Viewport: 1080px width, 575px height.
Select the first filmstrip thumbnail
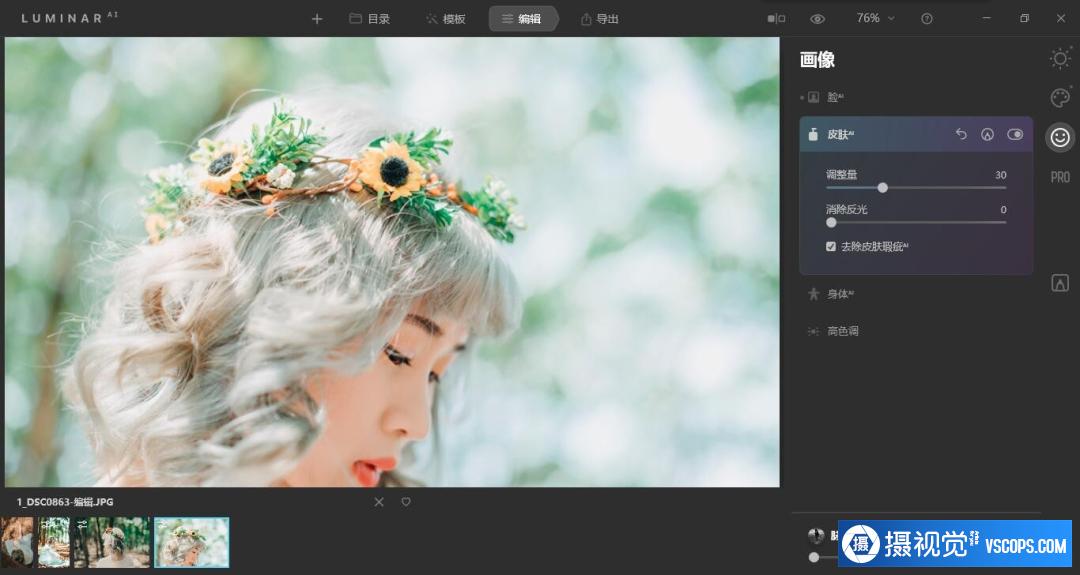tap(17, 543)
